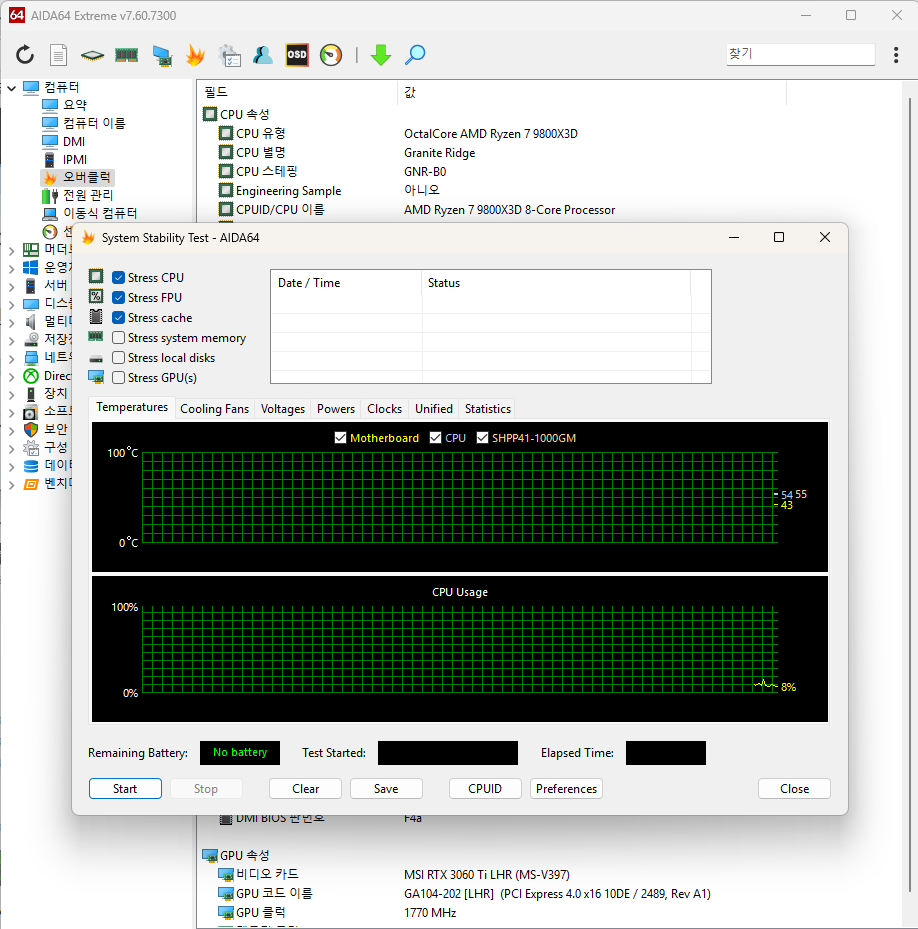918x929 pixels.
Task: Open the Report document icon
Action: point(58,55)
